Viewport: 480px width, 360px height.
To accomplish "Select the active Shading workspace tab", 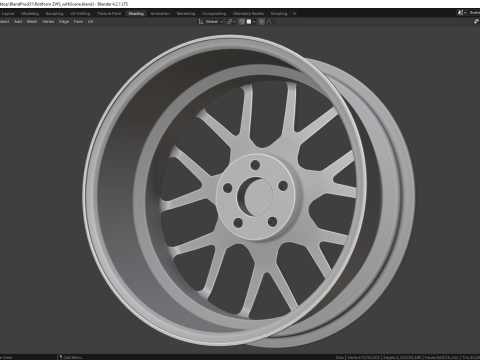I will 136,14.
